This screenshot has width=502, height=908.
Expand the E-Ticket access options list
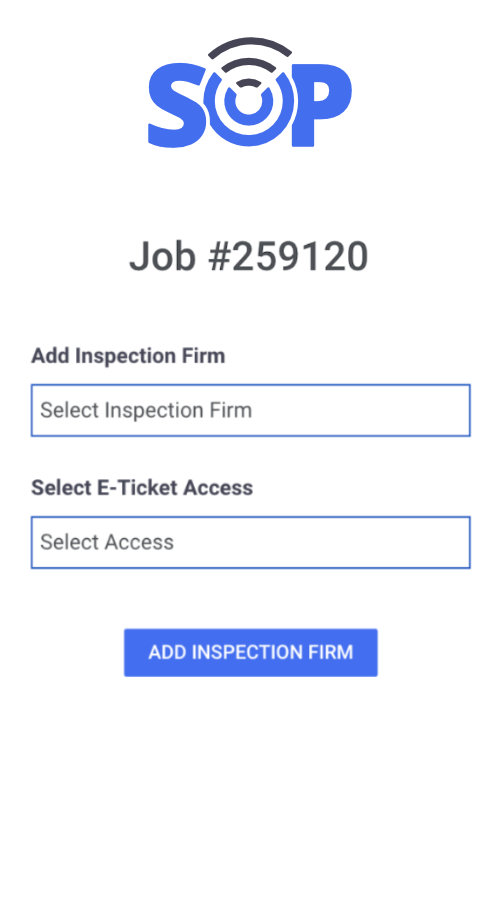(251, 542)
